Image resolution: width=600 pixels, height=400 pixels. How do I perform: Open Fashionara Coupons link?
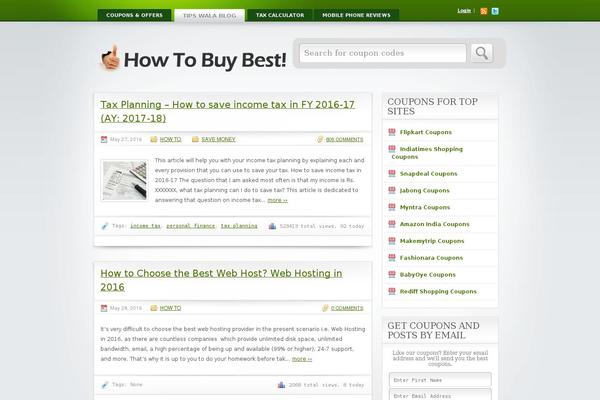tap(431, 258)
